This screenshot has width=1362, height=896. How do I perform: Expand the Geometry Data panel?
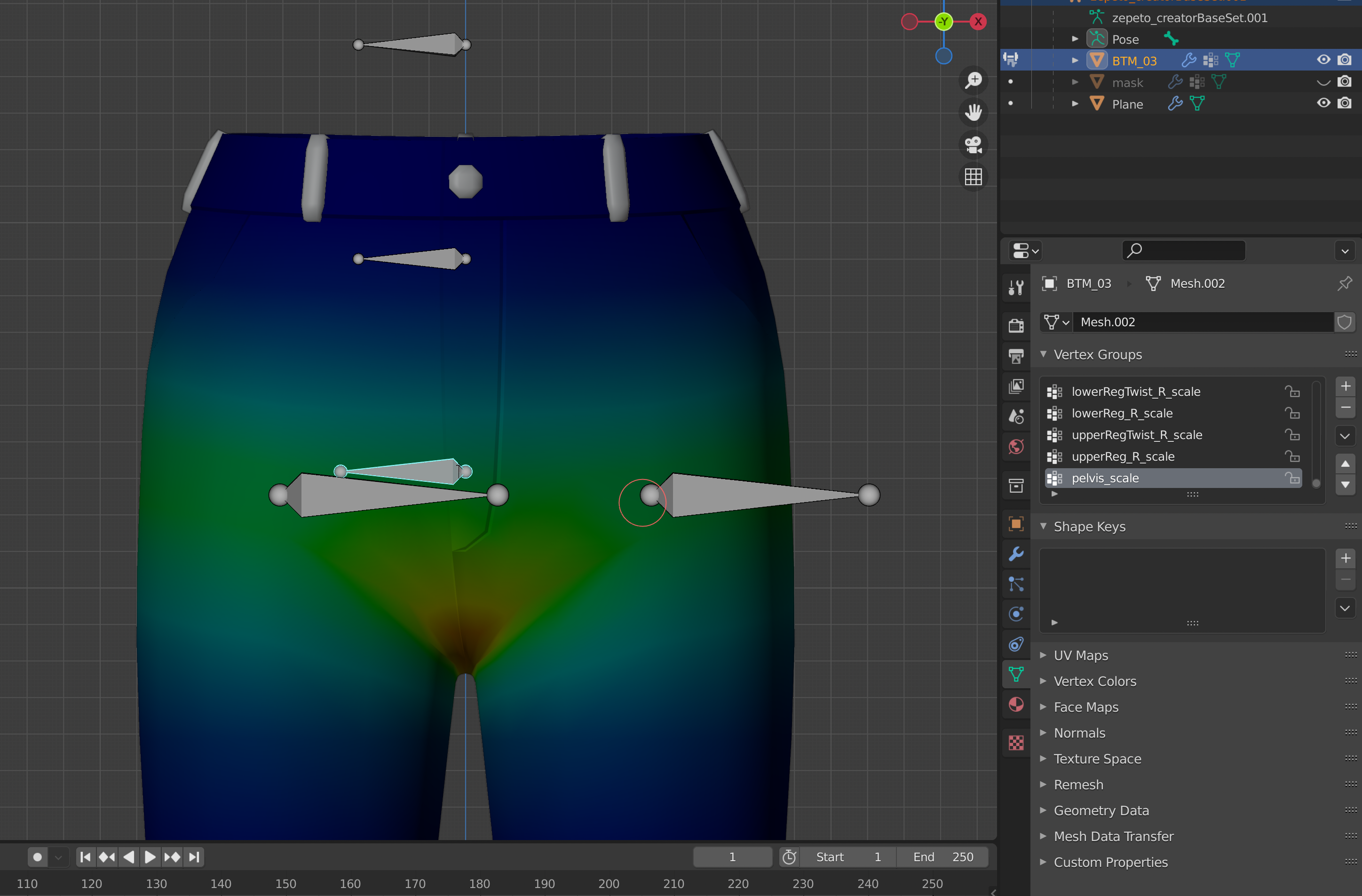coord(1043,810)
